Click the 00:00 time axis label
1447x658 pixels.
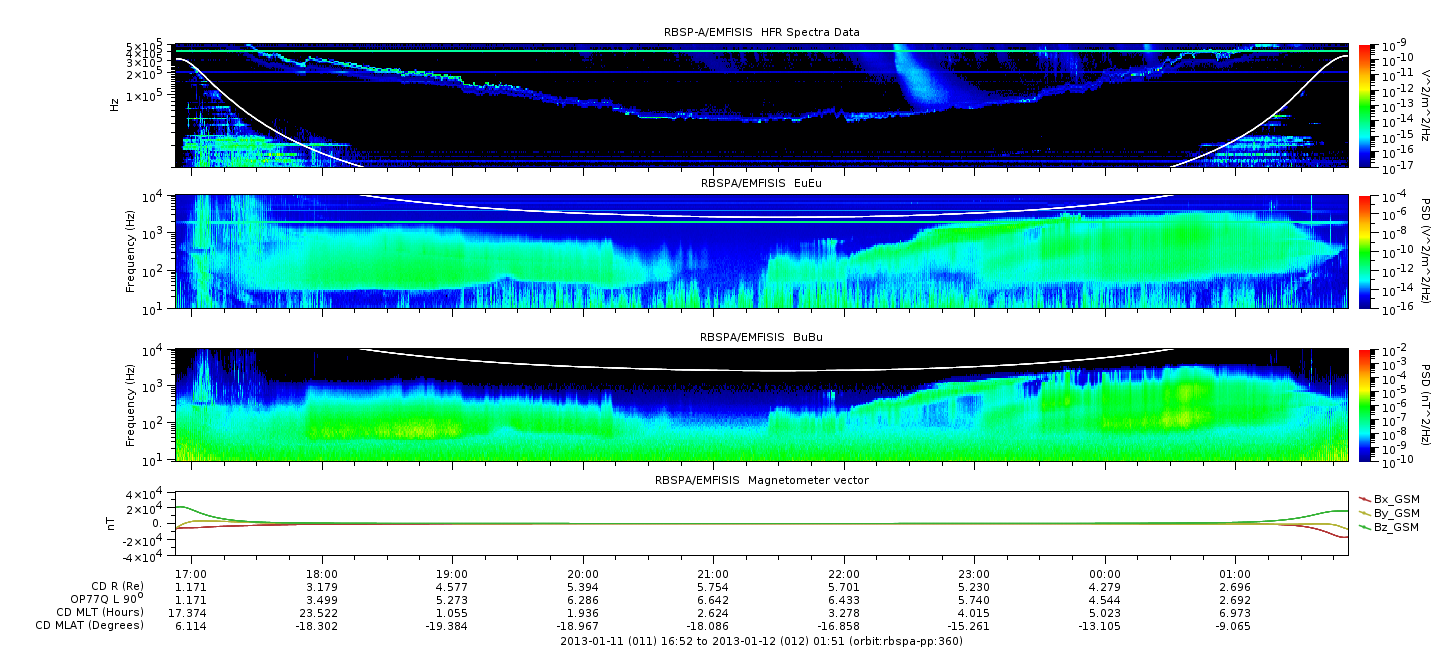point(1104,576)
